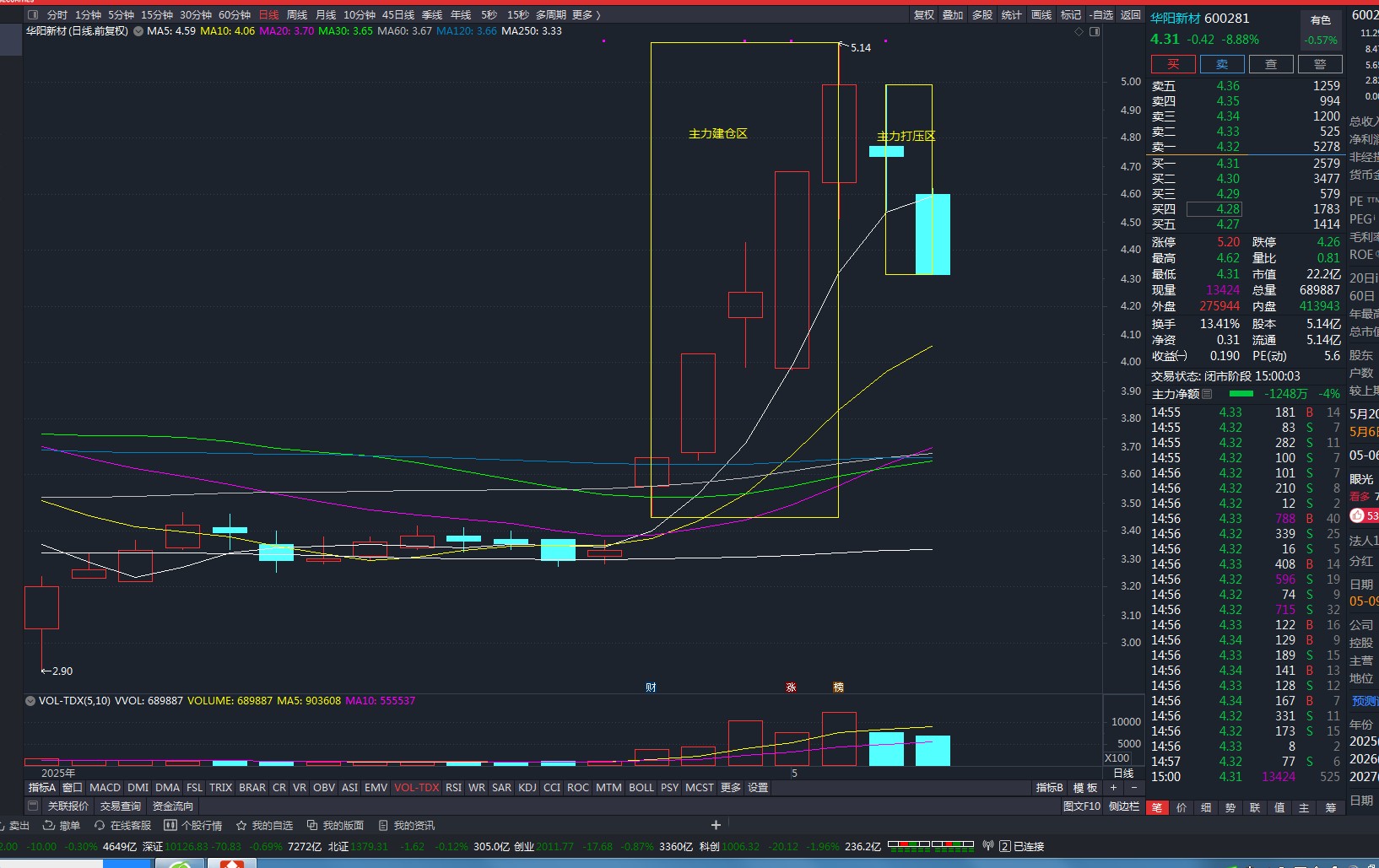Open the 叠加 overlay menu
This screenshot has width=1379, height=868.
point(953,15)
